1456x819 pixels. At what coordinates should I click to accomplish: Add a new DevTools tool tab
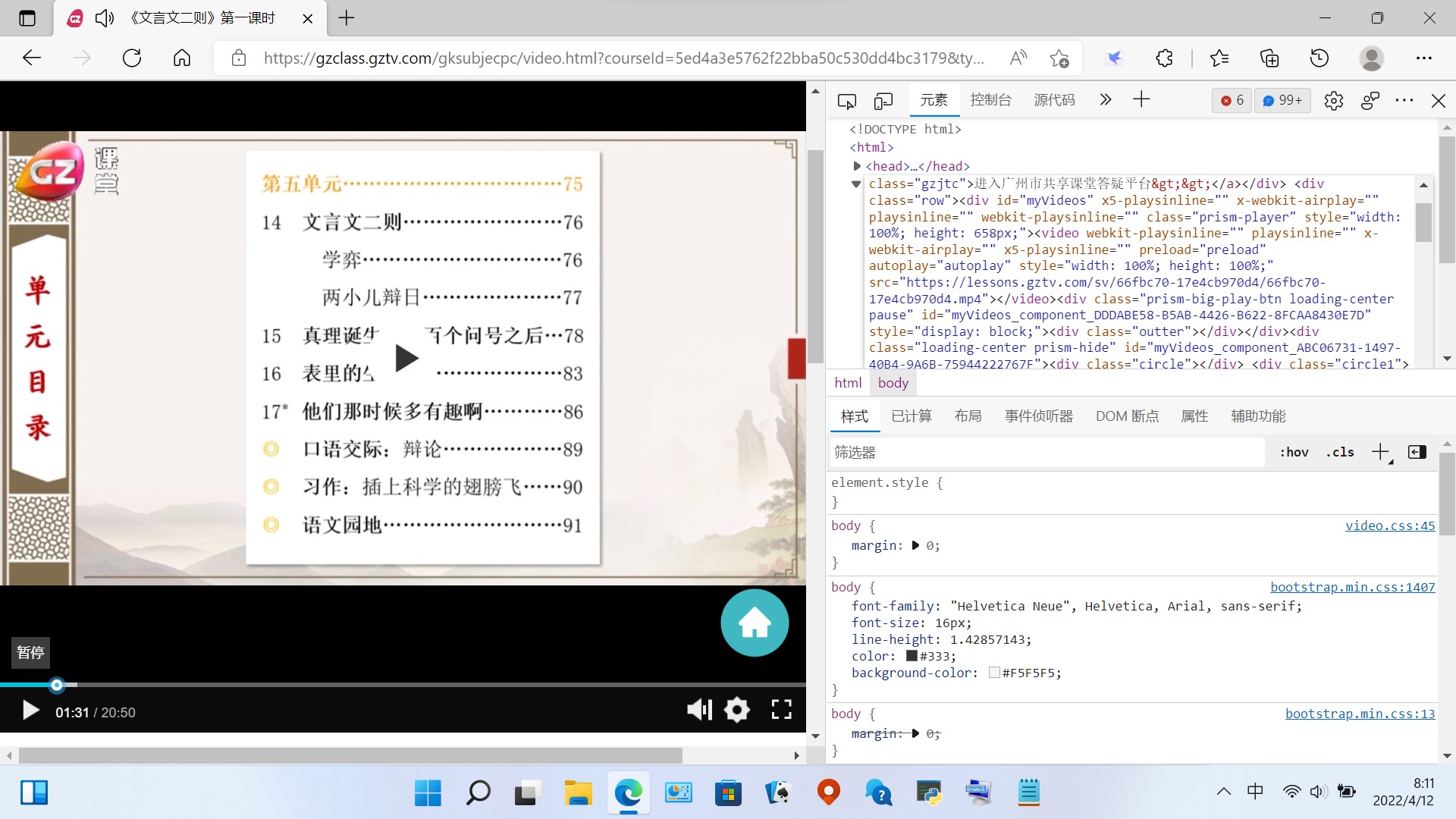click(1141, 99)
